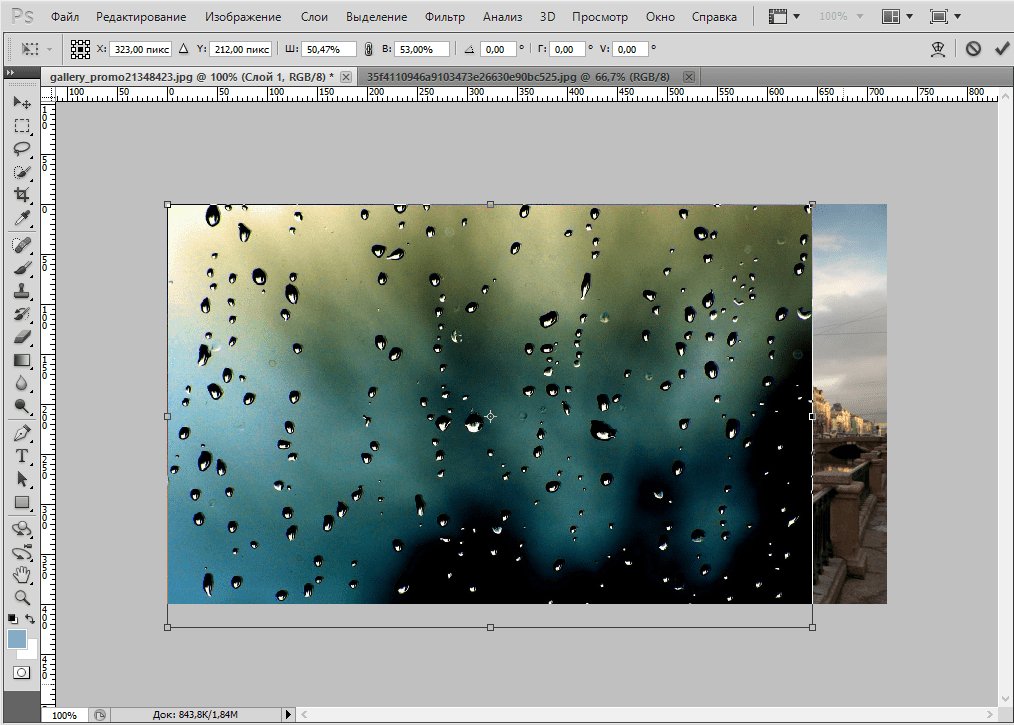The width and height of the screenshot is (1014, 725).
Task: Pick the Eyedropper tool
Action: pos(21,218)
